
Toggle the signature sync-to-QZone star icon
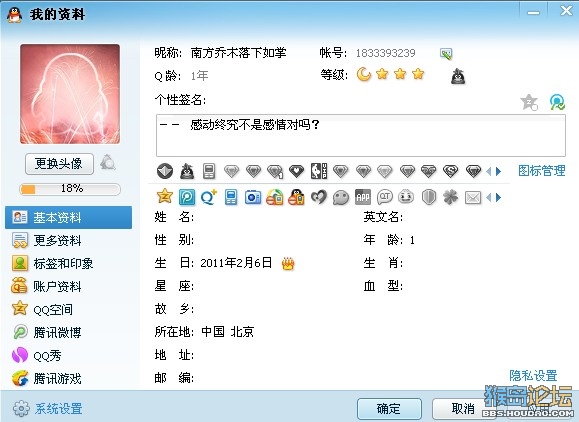[x=529, y=102]
